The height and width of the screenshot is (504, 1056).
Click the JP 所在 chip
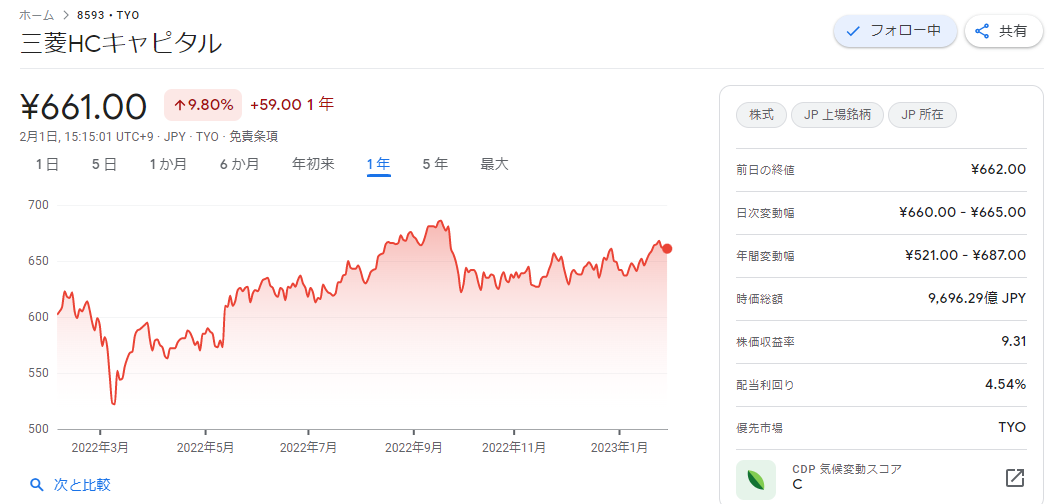point(922,115)
